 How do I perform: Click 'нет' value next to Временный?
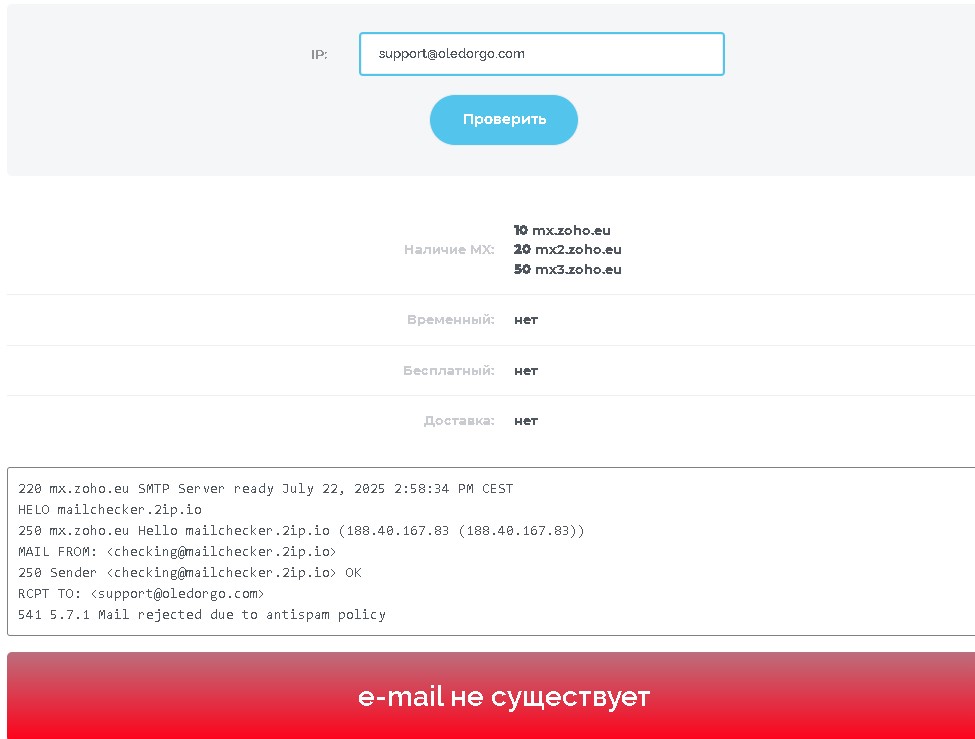[526, 320]
